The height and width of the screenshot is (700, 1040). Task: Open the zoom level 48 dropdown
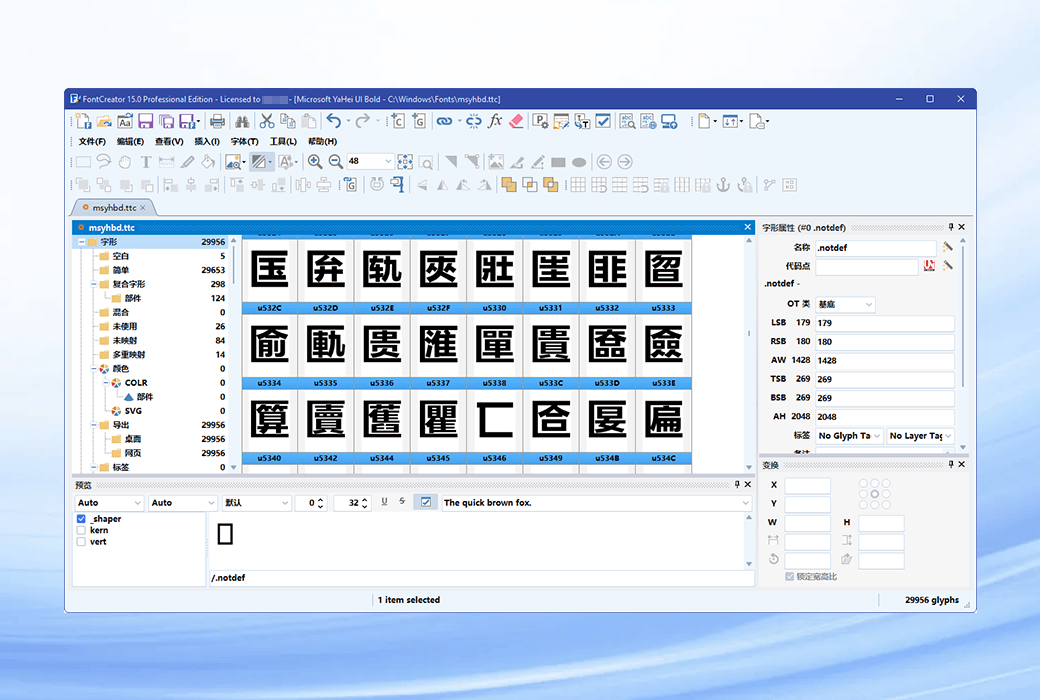(388, 161)
